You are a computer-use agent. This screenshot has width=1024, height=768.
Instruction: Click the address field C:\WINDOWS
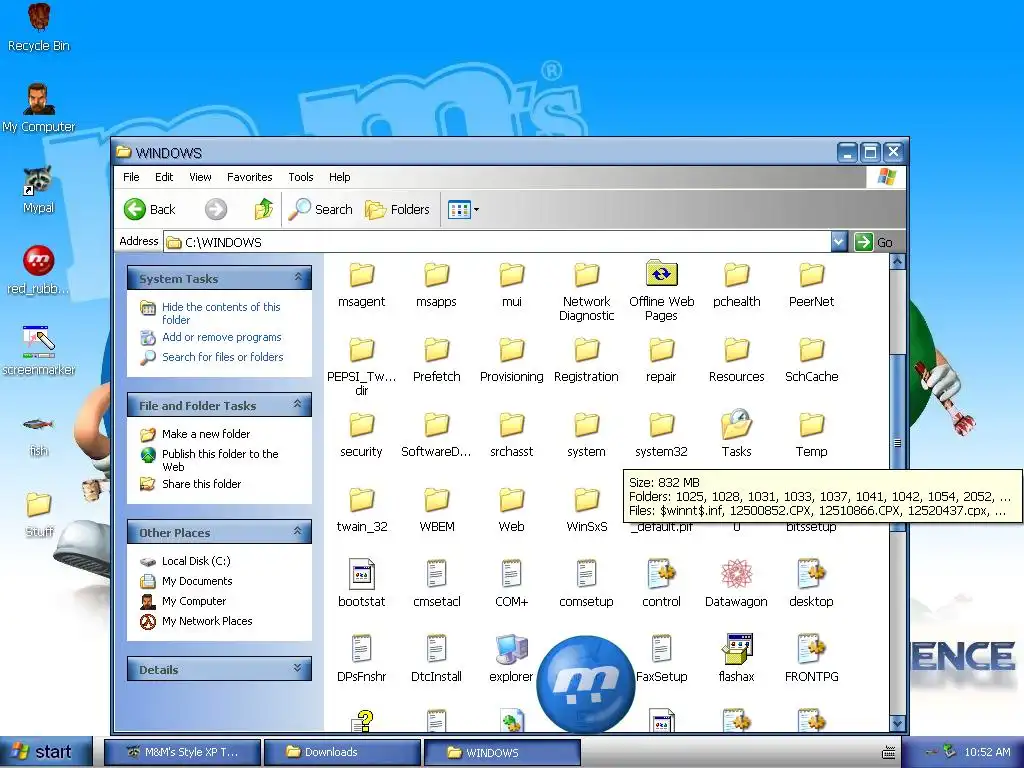point(497,242)
